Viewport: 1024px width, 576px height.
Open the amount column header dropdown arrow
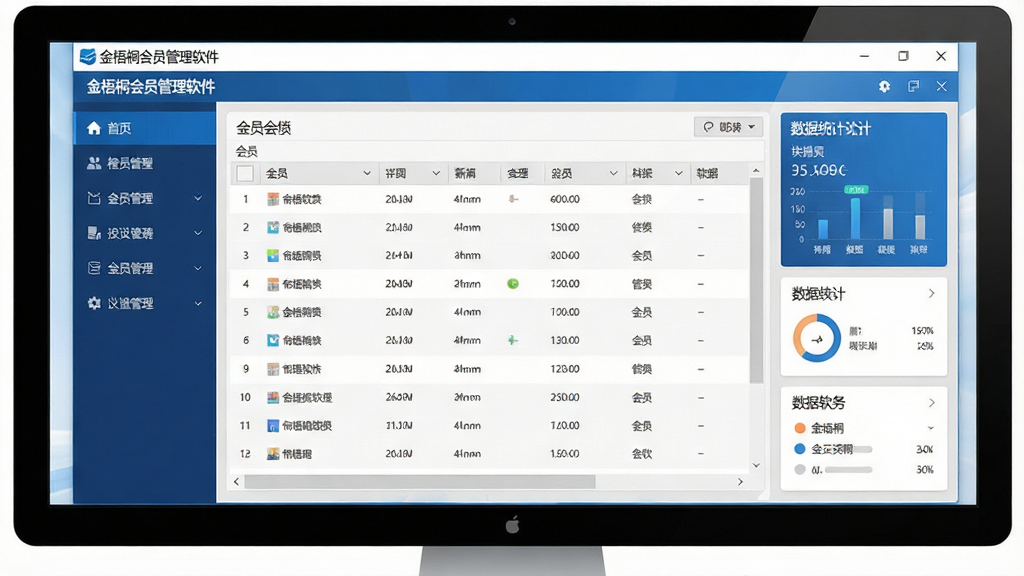coord(613,173)
